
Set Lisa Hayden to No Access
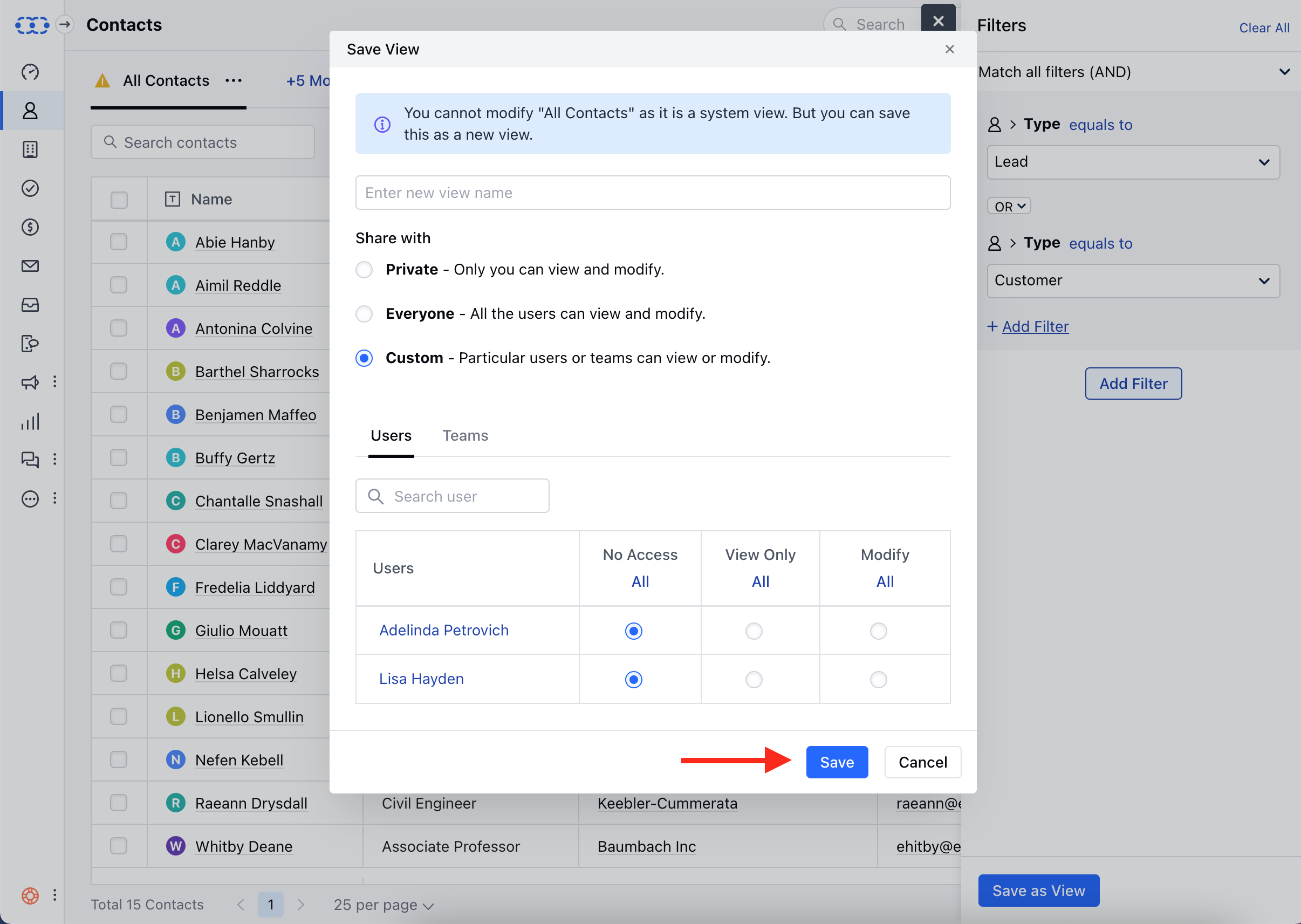(x=634, y=679)
